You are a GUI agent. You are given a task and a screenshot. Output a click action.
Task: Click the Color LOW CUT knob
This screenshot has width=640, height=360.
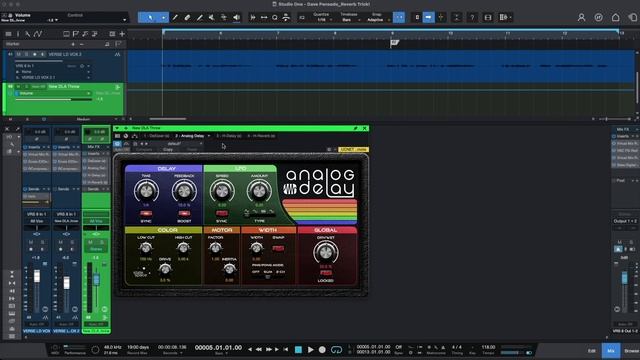click(x=146, y=247)
